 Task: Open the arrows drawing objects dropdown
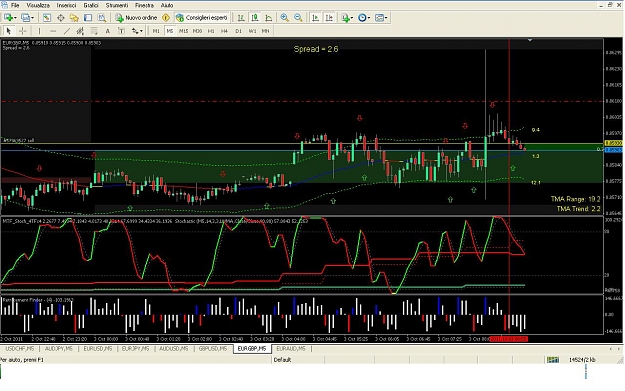(137, 31)
